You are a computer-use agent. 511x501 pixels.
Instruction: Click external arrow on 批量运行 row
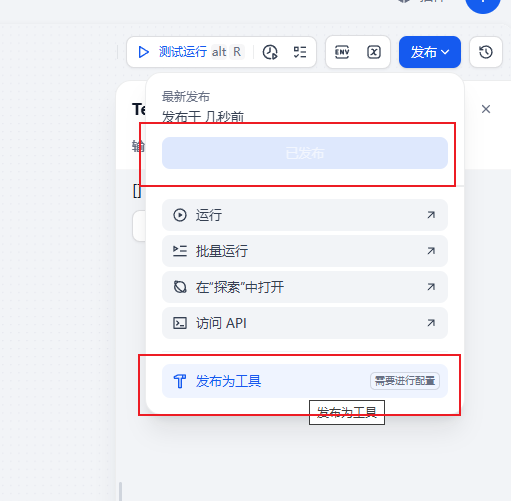coord(431,251)
